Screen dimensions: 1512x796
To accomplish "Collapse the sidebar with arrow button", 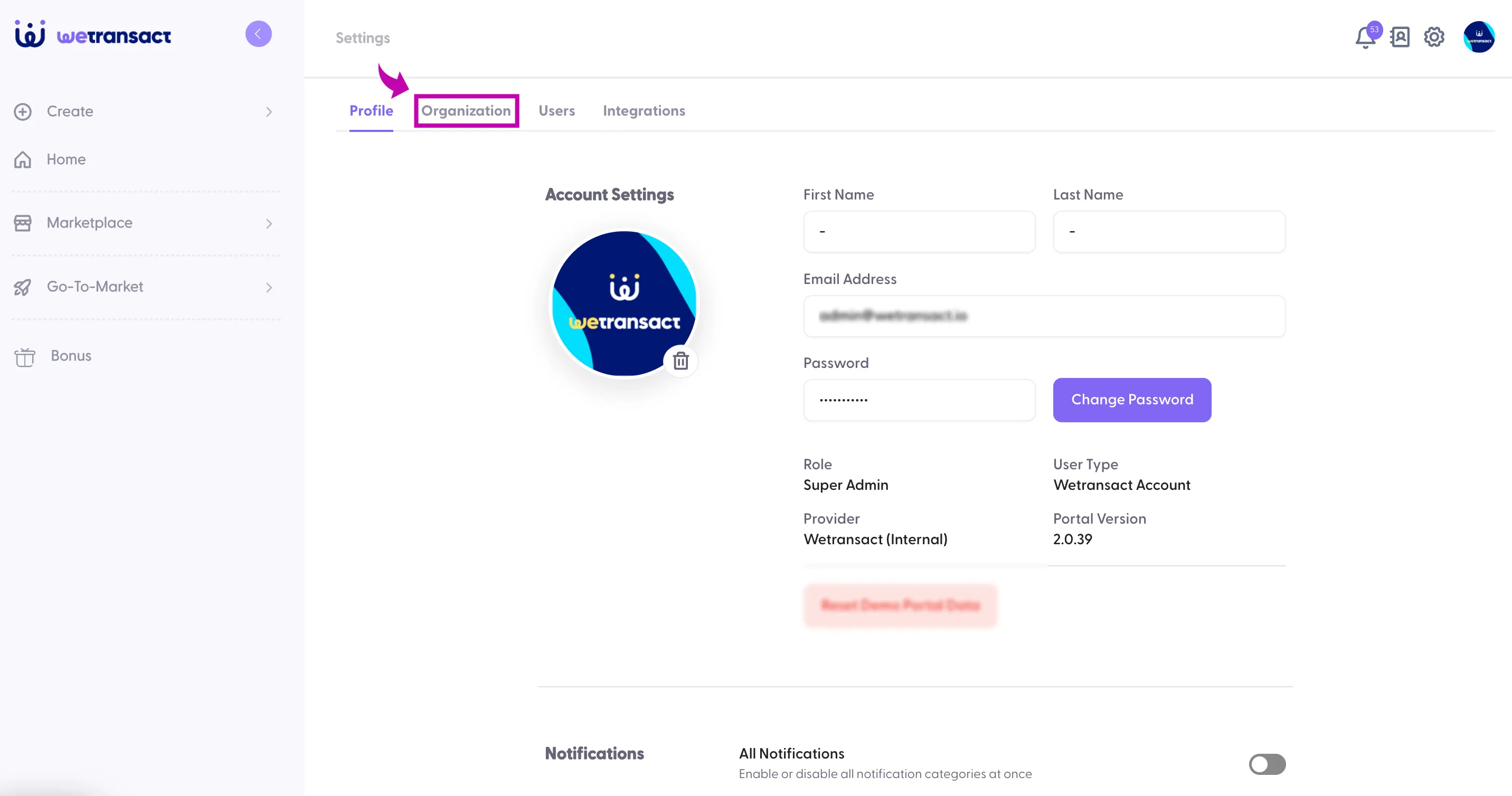I will click(x=258, y=34).
